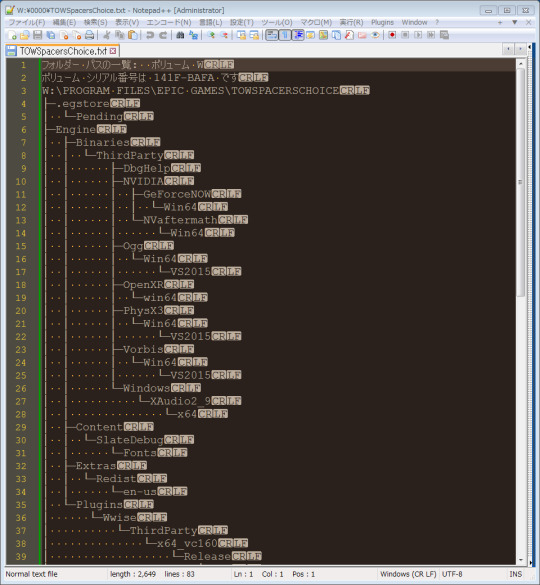The image size is (540, 585).
Task: Play back recorded macro icon
Action: (x=418, y=35)
